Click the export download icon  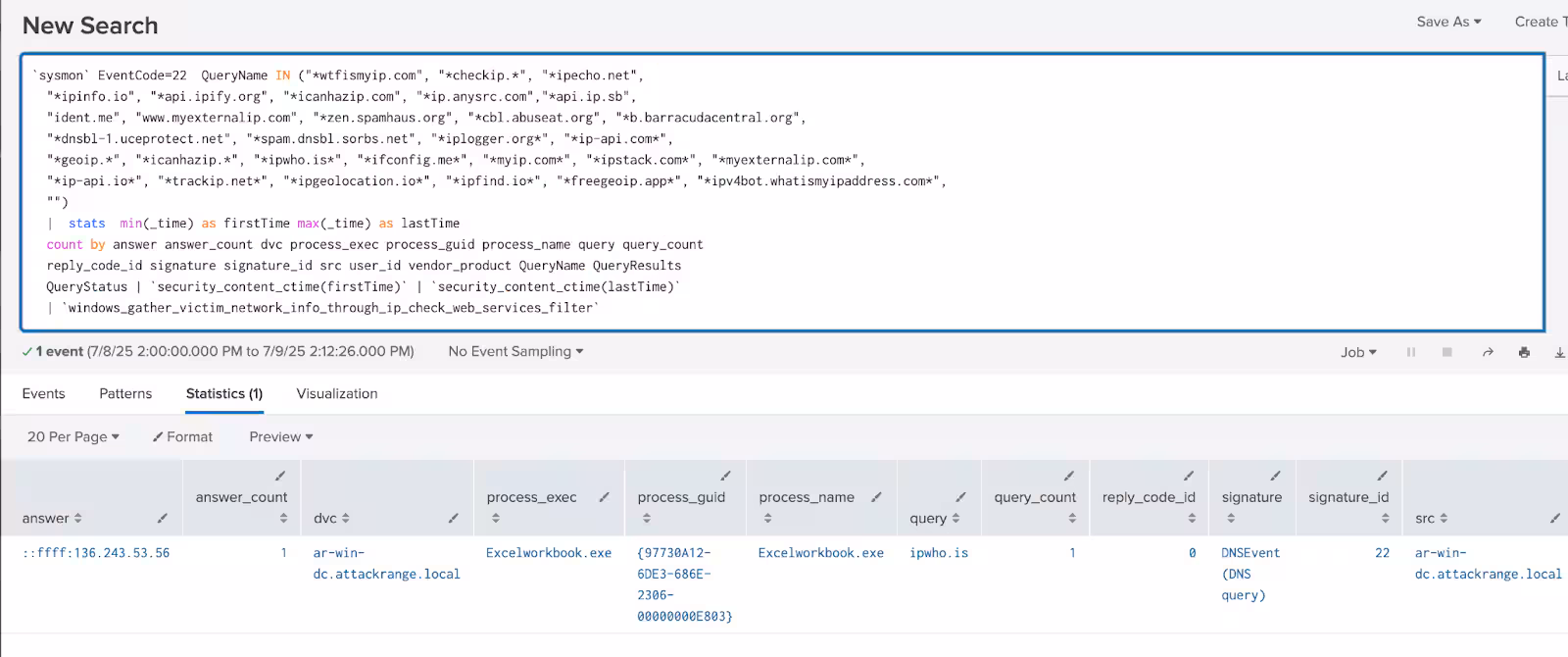(x=1559, y=352)
